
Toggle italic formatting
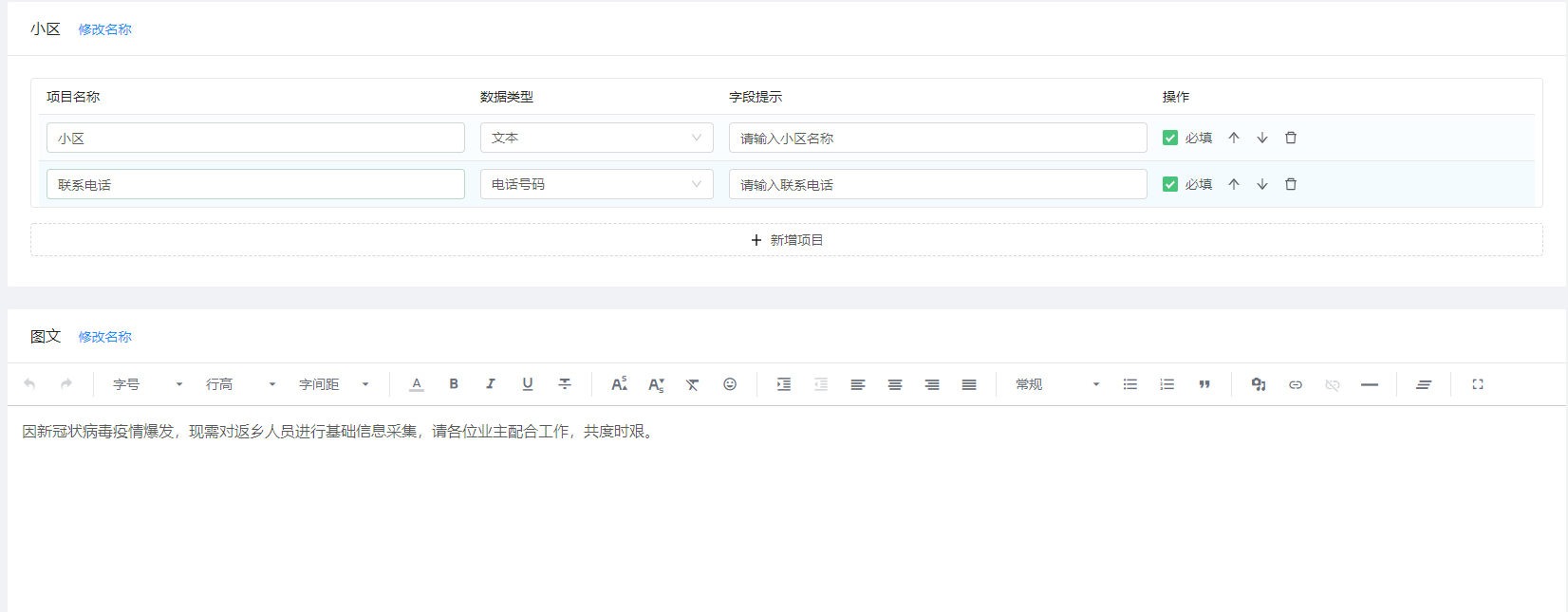pos(491,384)
